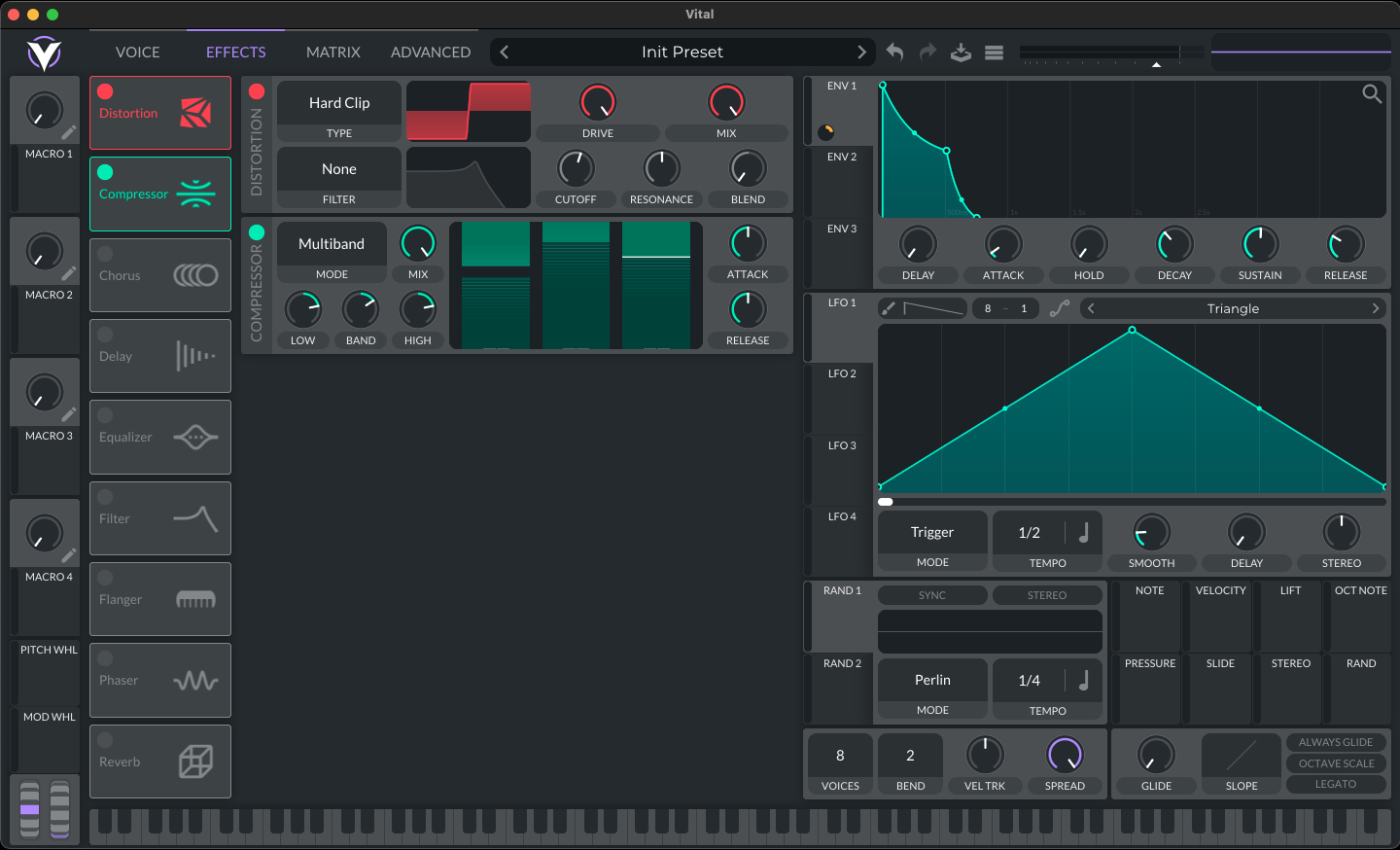Click the LFO paint pattern shape selector

933,308
